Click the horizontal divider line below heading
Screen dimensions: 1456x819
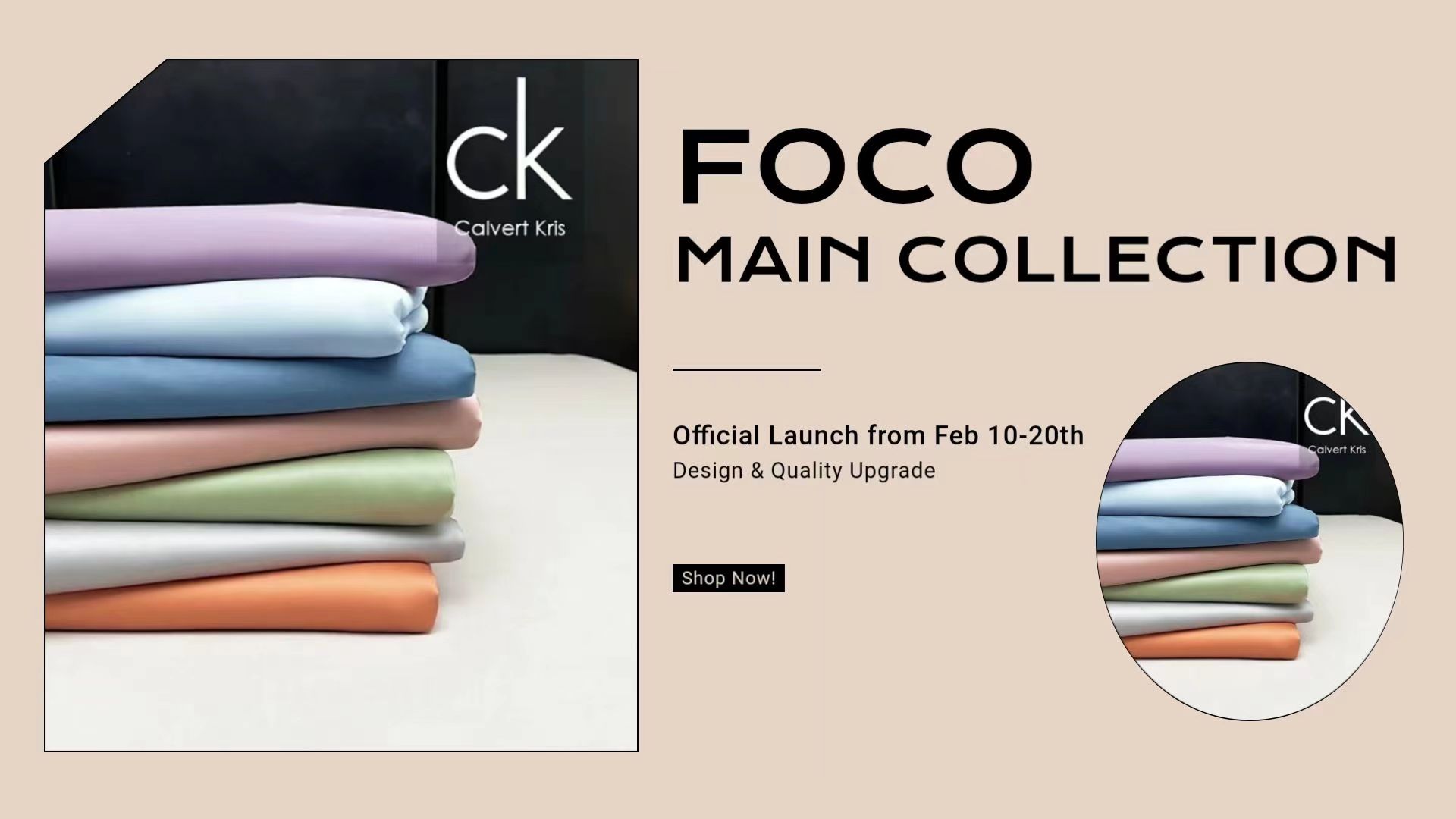[747, 369]
